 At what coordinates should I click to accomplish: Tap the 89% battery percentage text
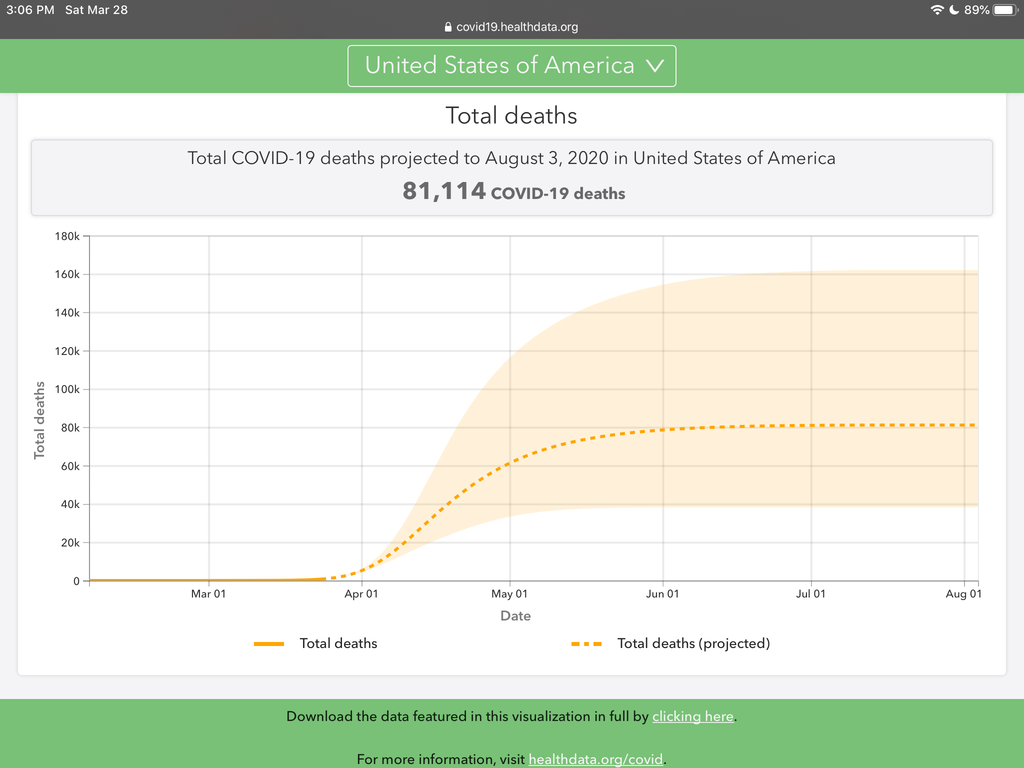click(x=978, y=10)
